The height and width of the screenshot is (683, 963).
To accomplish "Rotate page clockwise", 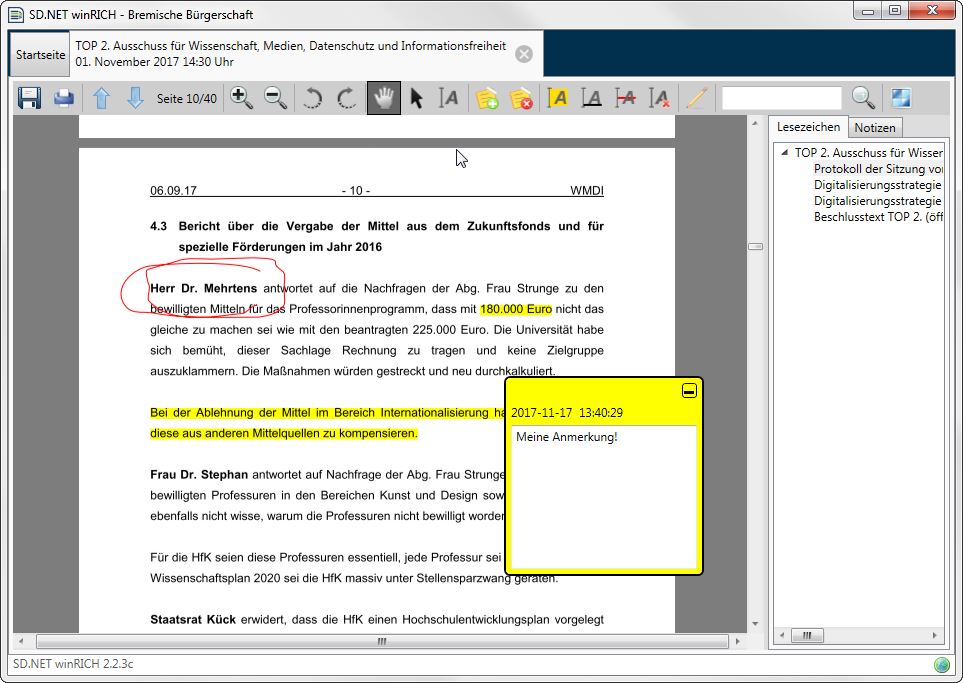I will tap(346, 98).
